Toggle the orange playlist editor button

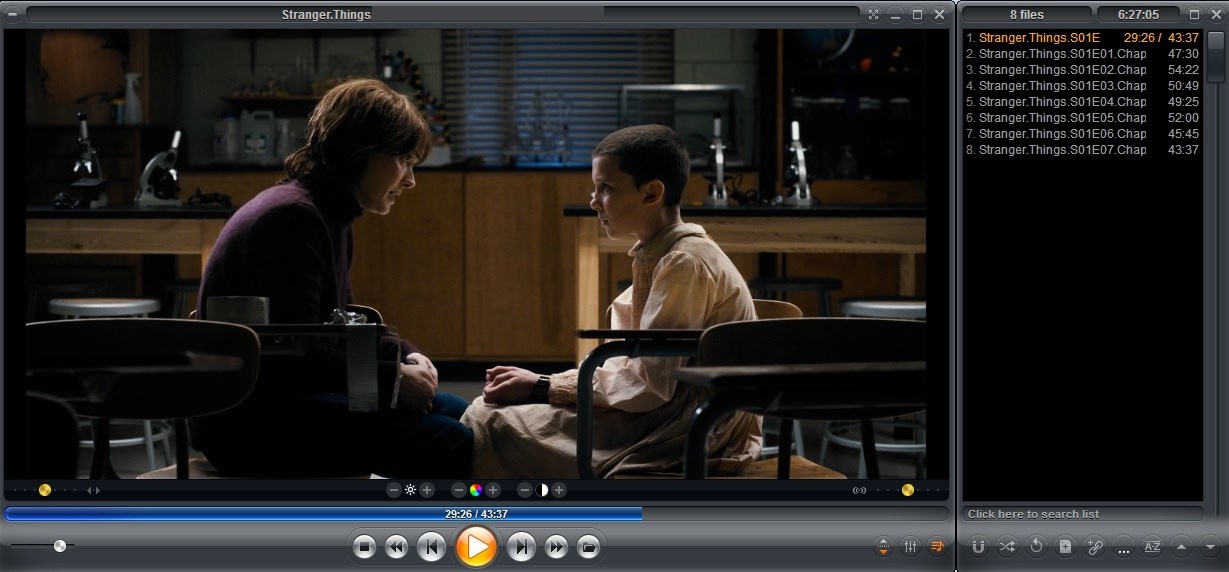click(x=937, y=546)
